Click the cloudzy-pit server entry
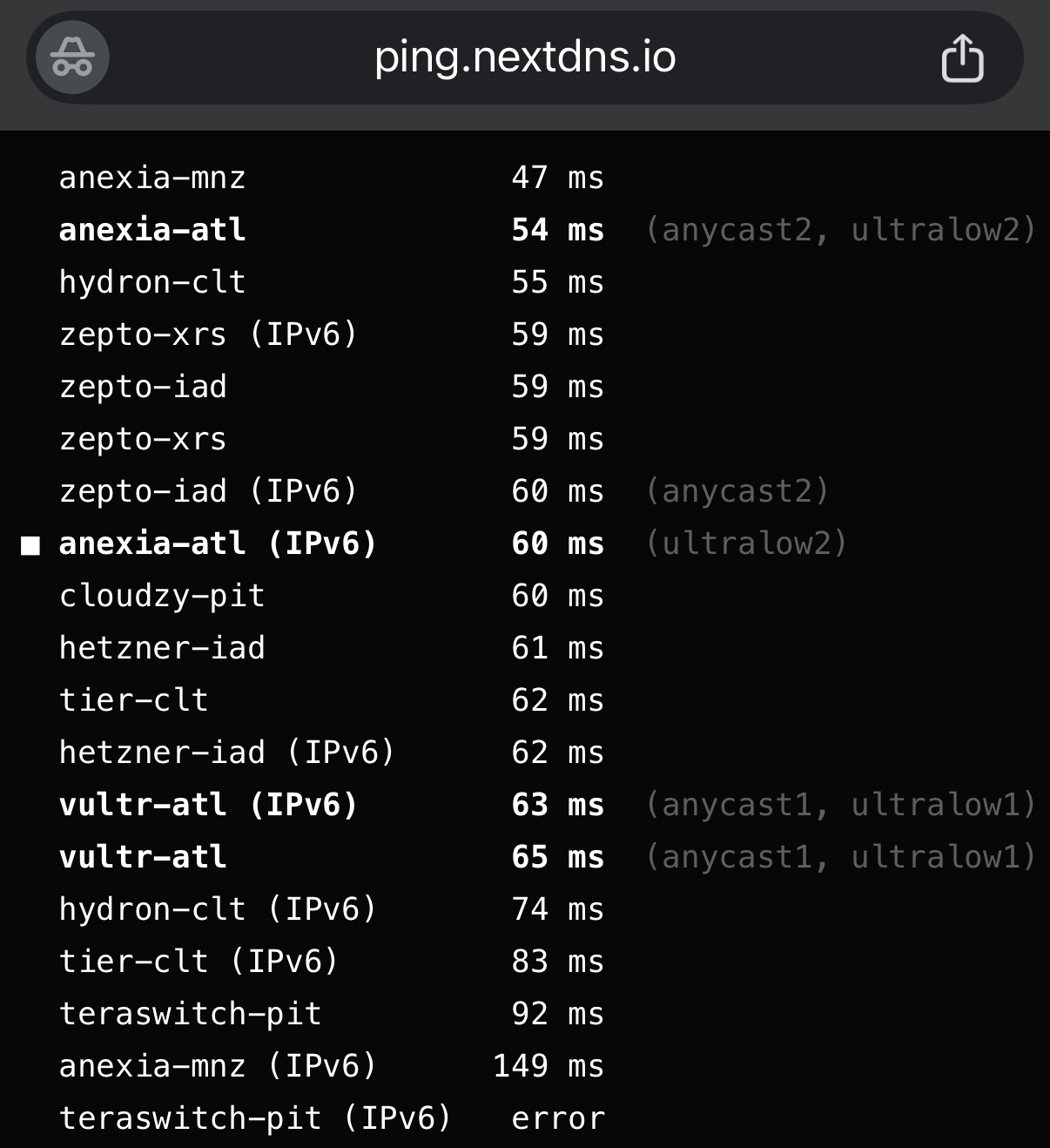This screenshot has width=1050, height=1148. coord(162,596)
